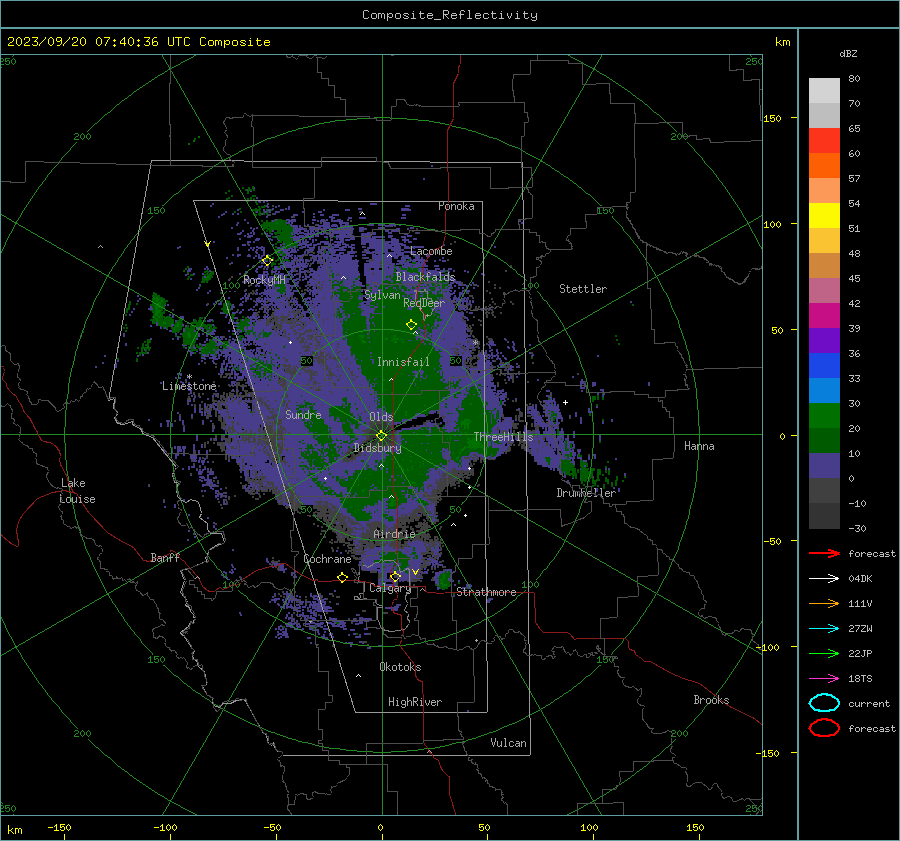The height and width of the screenshot is (841, 900).
Task: Click the red forecast ellipse legend icon
Action: (824, 728)
